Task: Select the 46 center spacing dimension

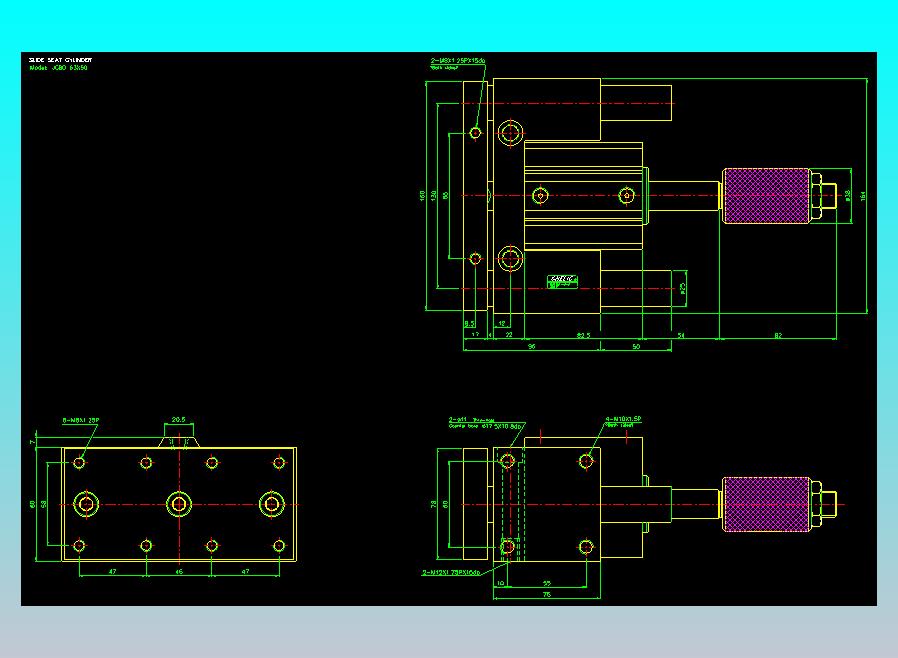Action: pos(179,572)
